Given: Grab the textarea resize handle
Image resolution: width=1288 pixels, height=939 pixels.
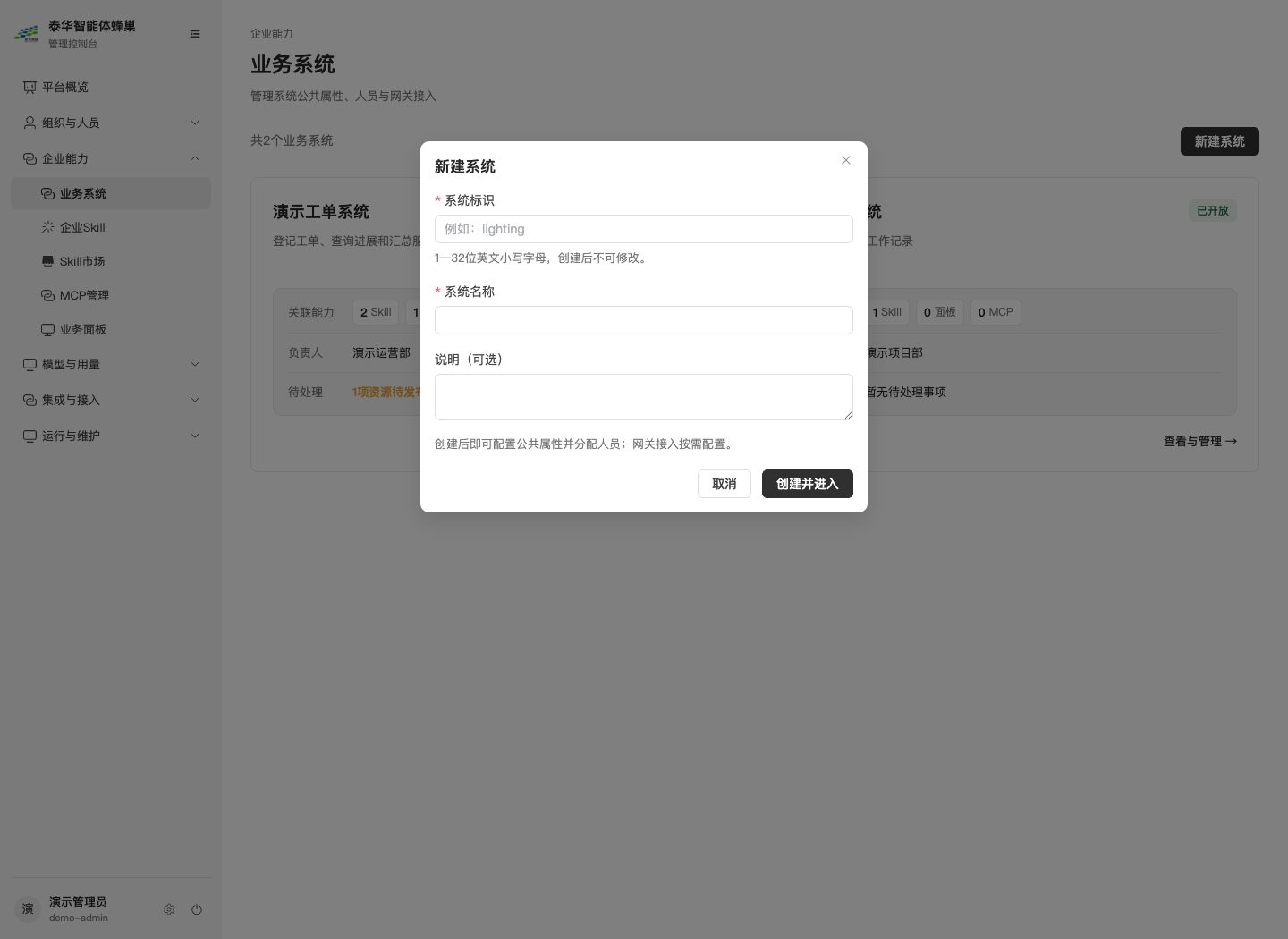Looking at the screenshot, I should click(848, 415).
